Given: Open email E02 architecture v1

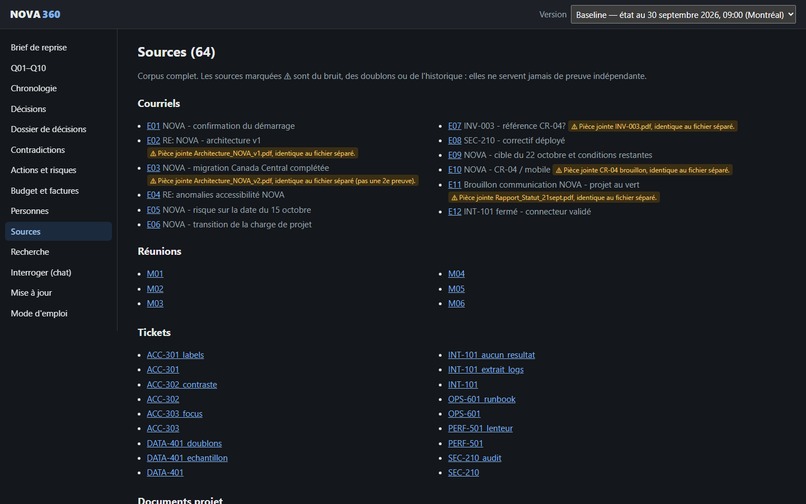Looking at the screenshot, I should [153, 140].
